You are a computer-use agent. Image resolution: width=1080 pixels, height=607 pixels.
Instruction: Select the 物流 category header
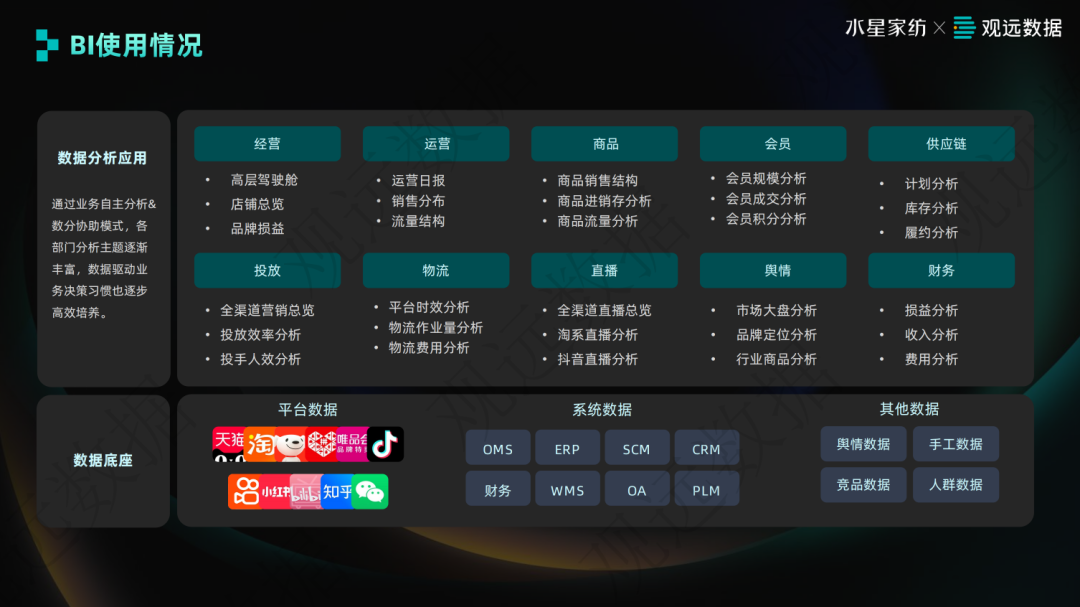tap(436, 270)
